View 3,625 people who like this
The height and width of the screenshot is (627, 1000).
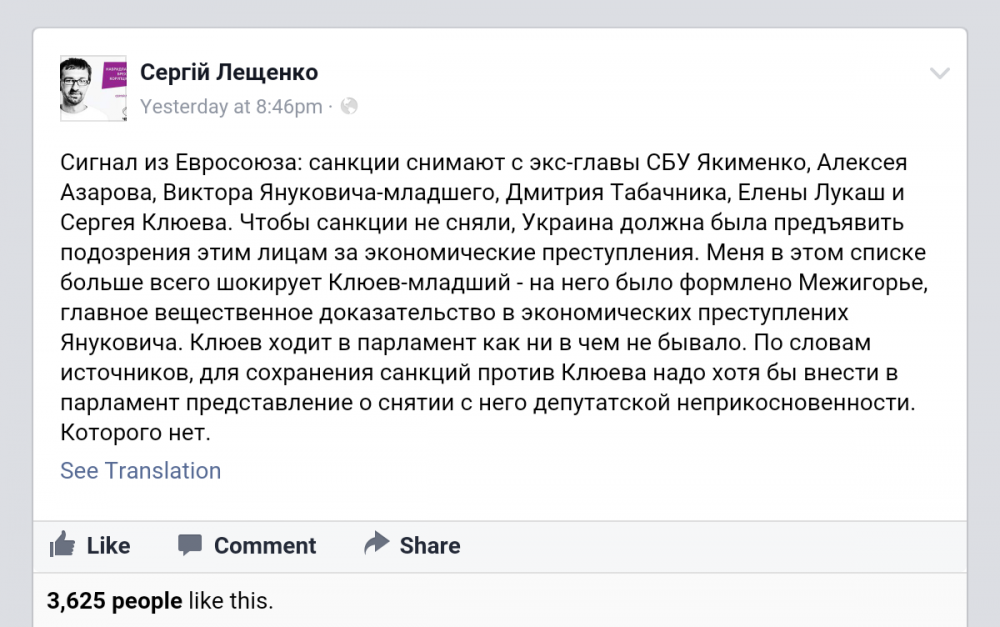click(x=114, y=601)
